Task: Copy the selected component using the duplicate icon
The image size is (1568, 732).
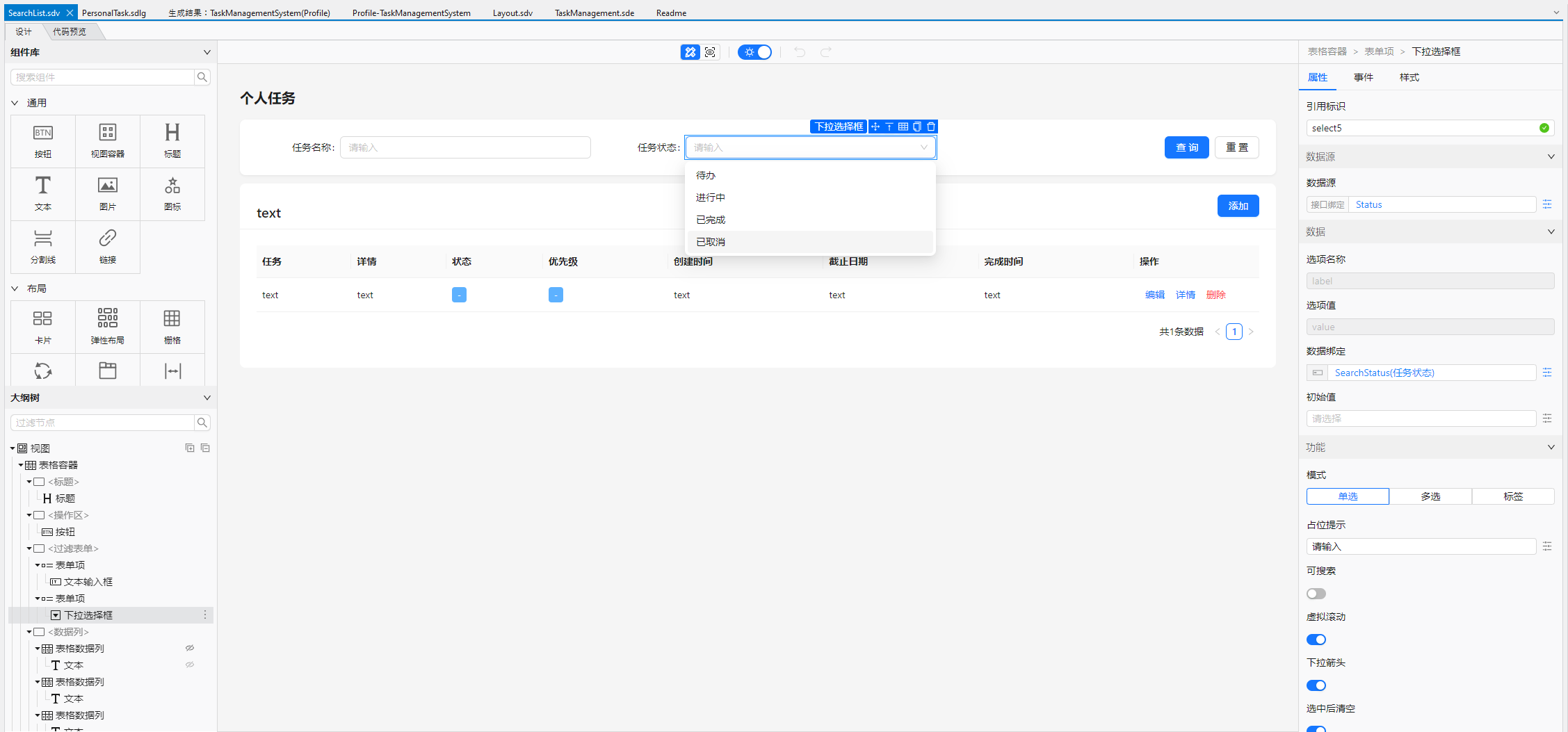Action: (917, 127)
